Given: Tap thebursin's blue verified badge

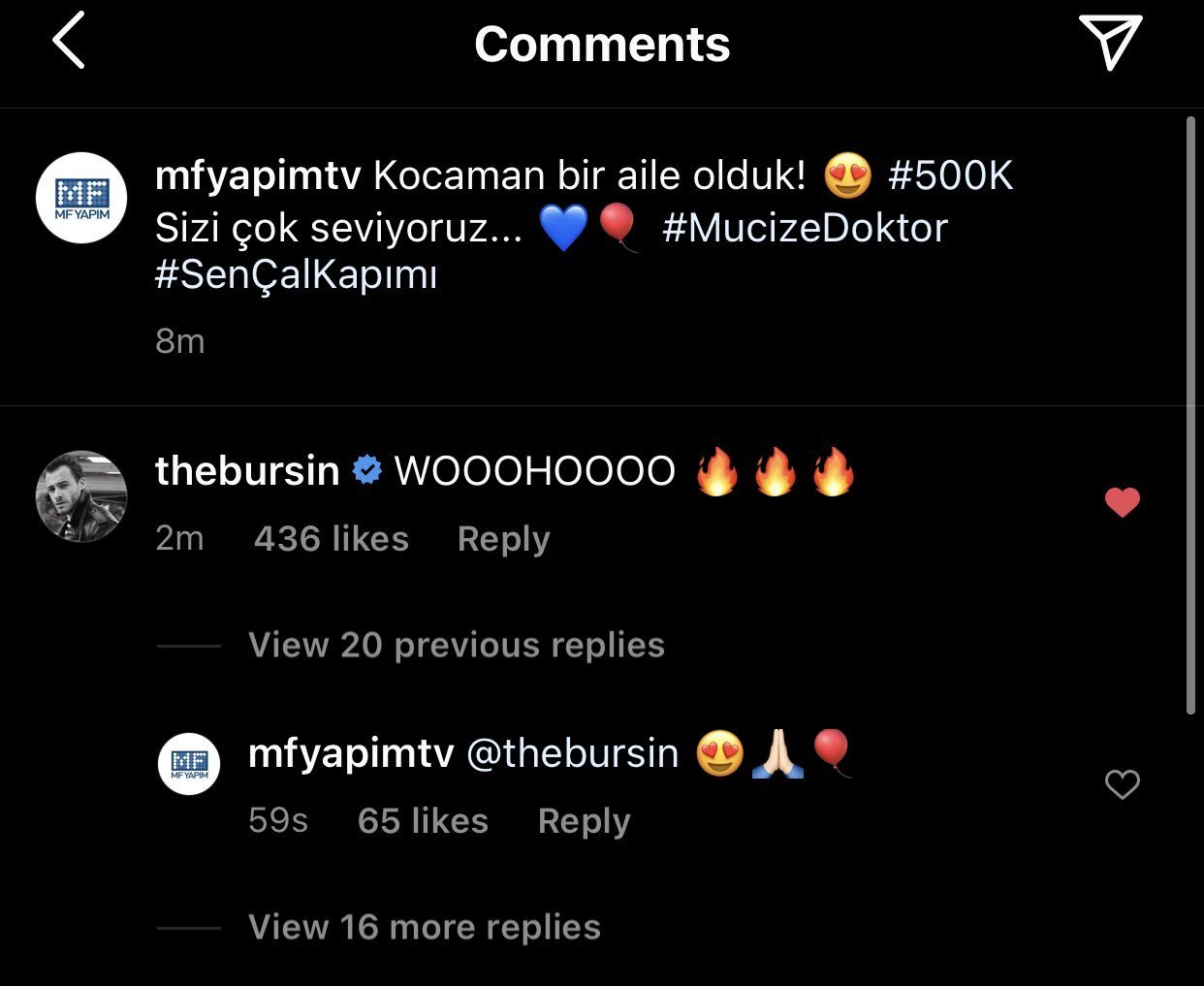Looking at the screenshot, I should click(x=367, y=470).
